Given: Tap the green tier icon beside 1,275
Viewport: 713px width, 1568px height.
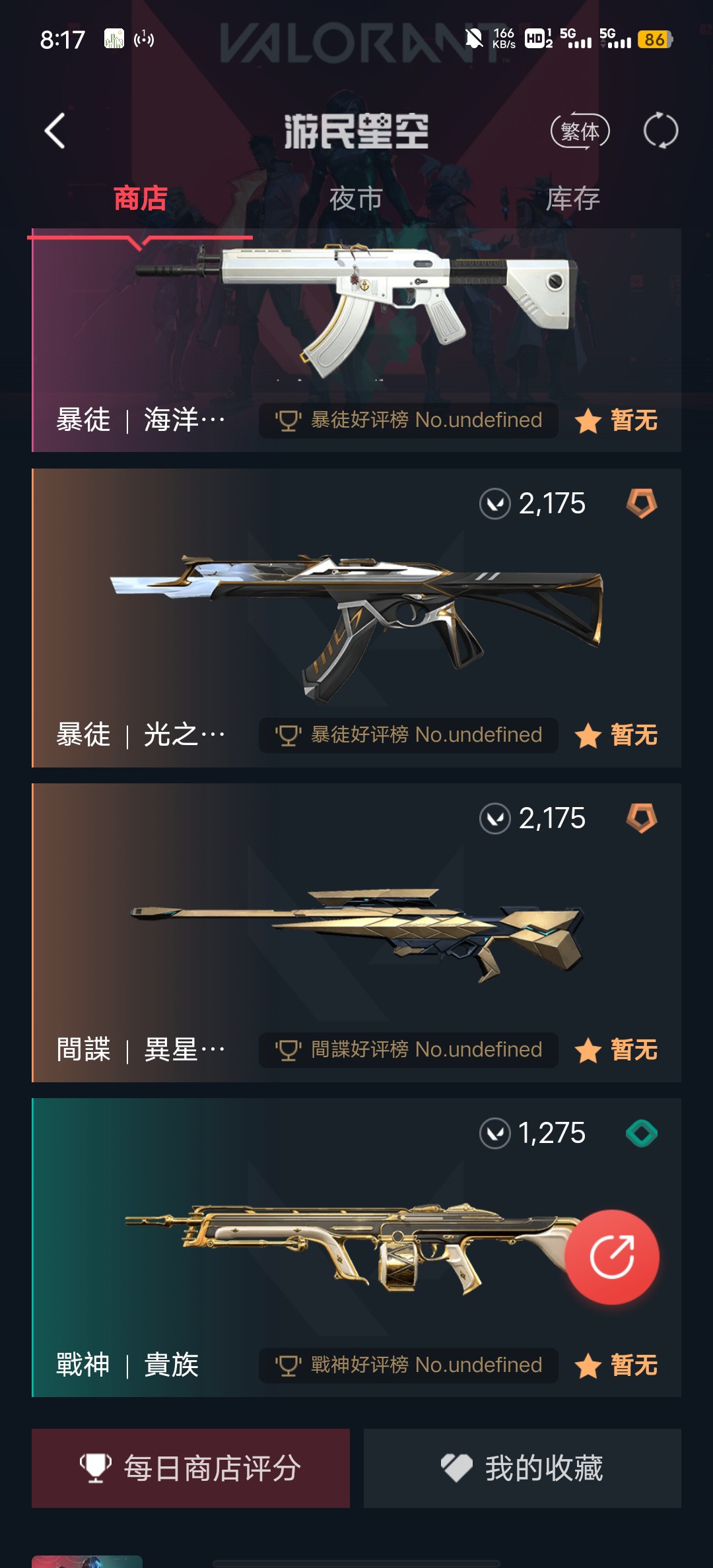Looking at the screenshot, I should 642,1133.
